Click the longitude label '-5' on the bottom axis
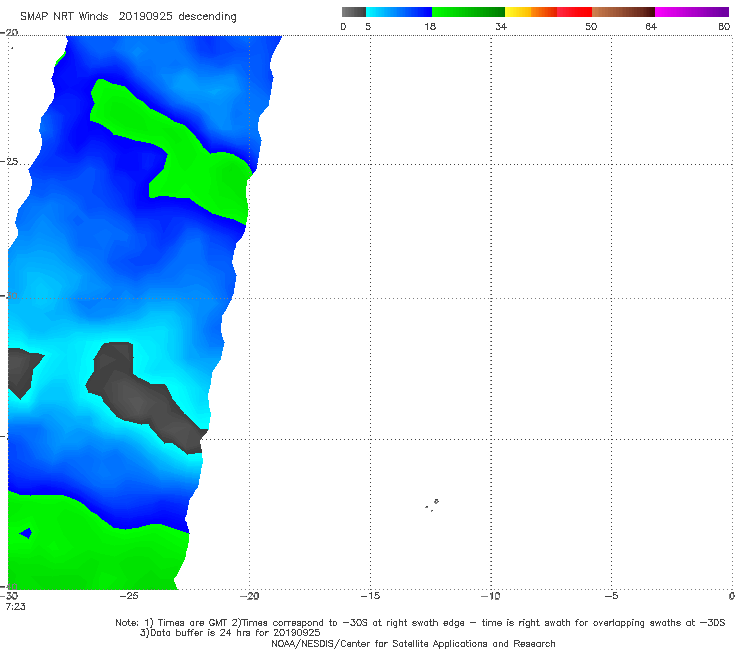 (x=612, y=596)
